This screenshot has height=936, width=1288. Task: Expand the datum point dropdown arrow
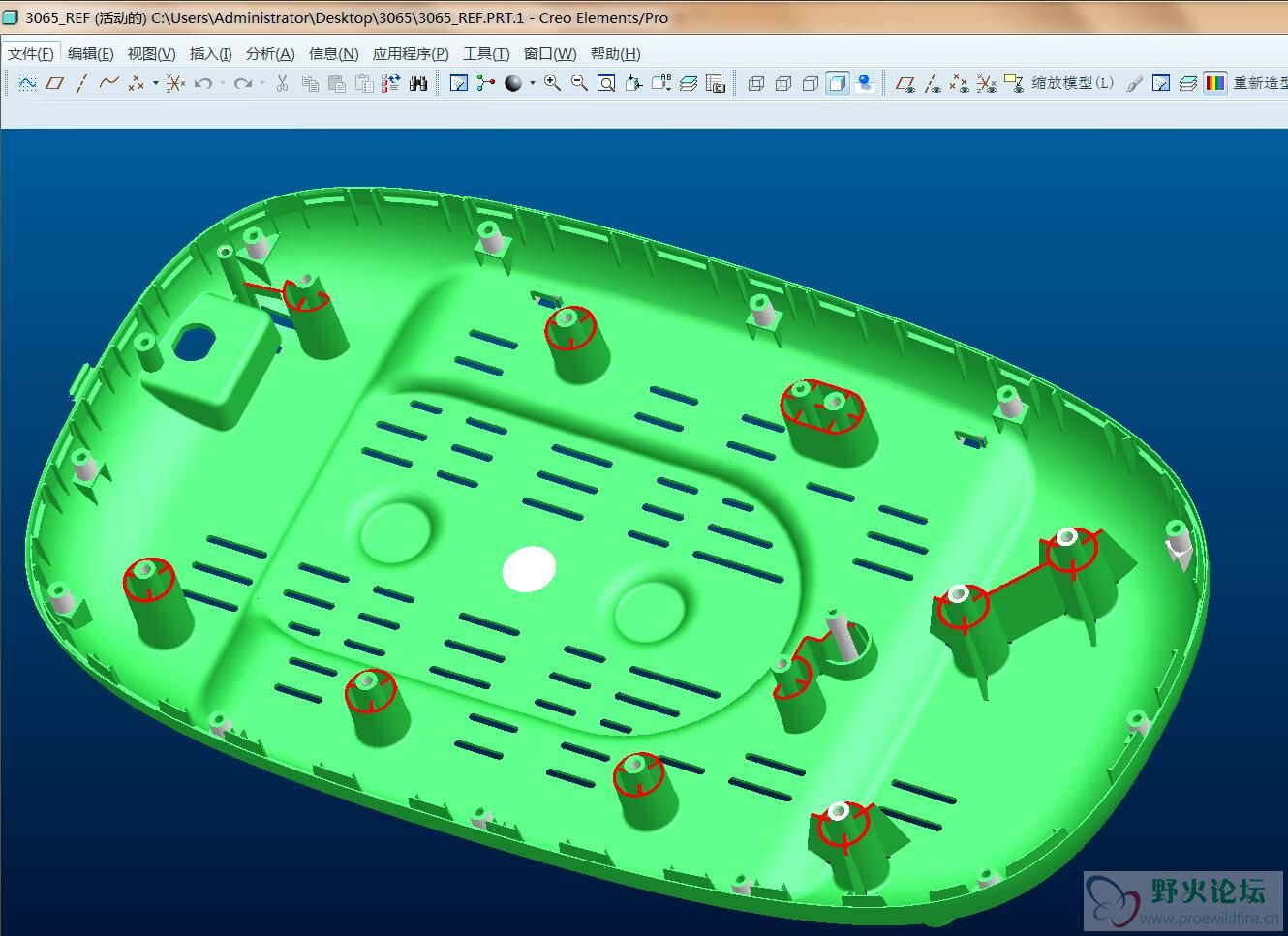(x=155, y=83)
